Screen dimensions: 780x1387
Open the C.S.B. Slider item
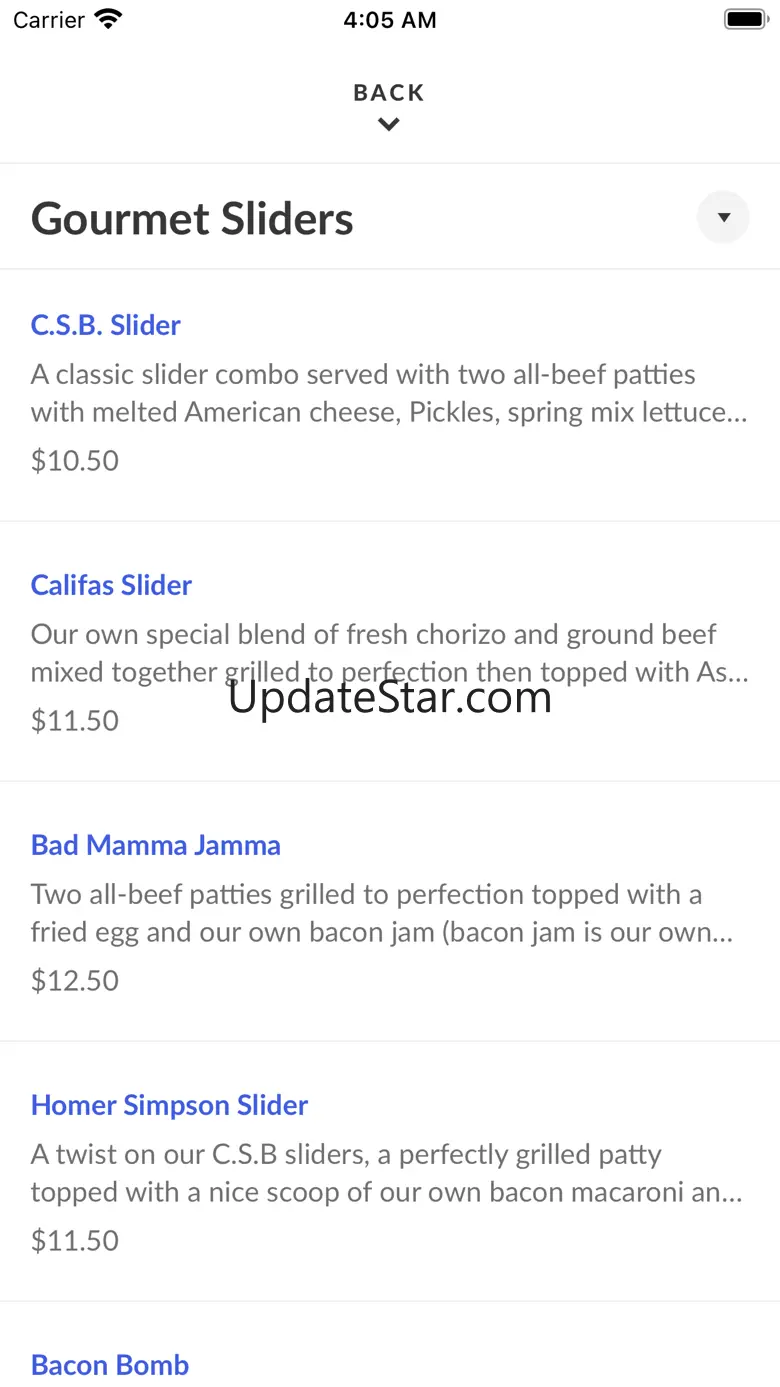click(x=106, y=325)
